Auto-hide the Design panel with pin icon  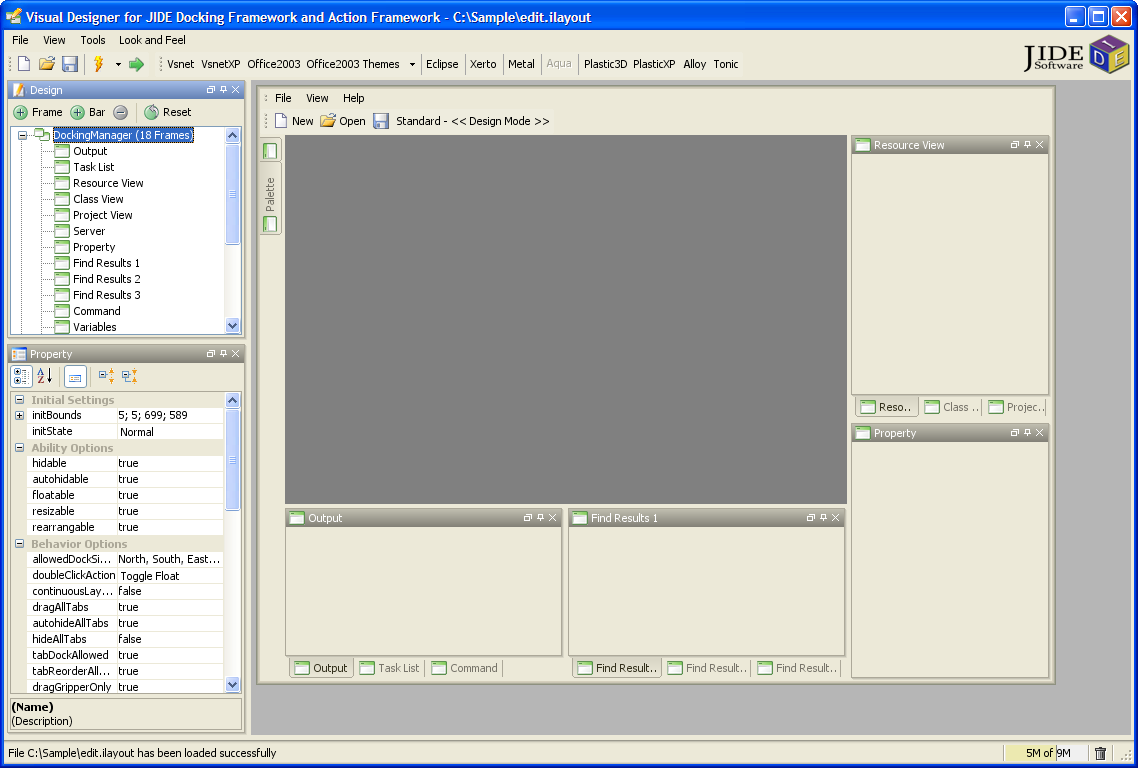click(223, 89)
